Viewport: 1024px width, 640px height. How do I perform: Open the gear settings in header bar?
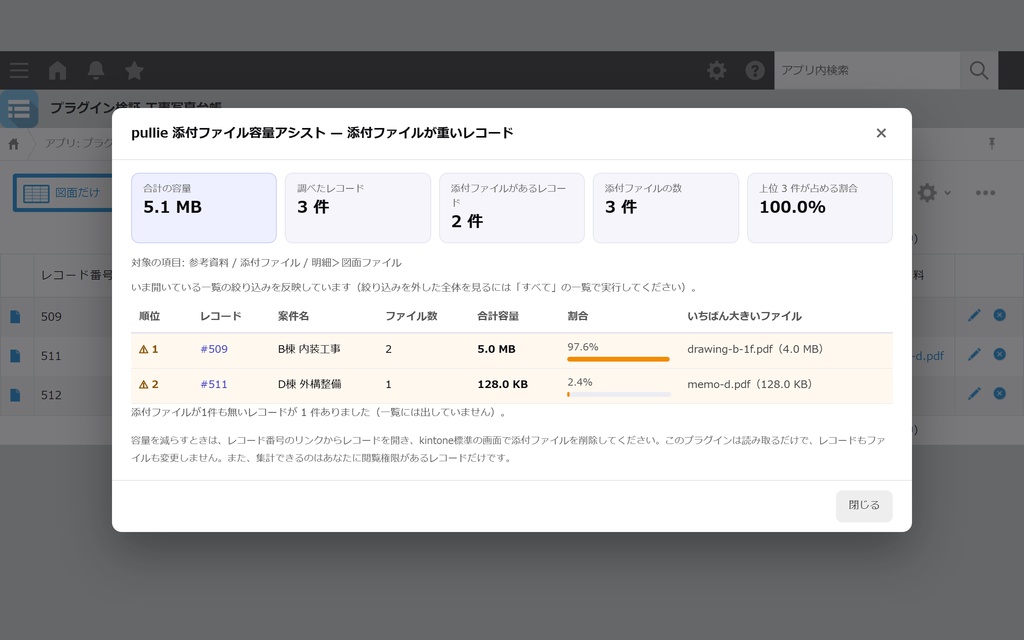[x=716, y=70]
